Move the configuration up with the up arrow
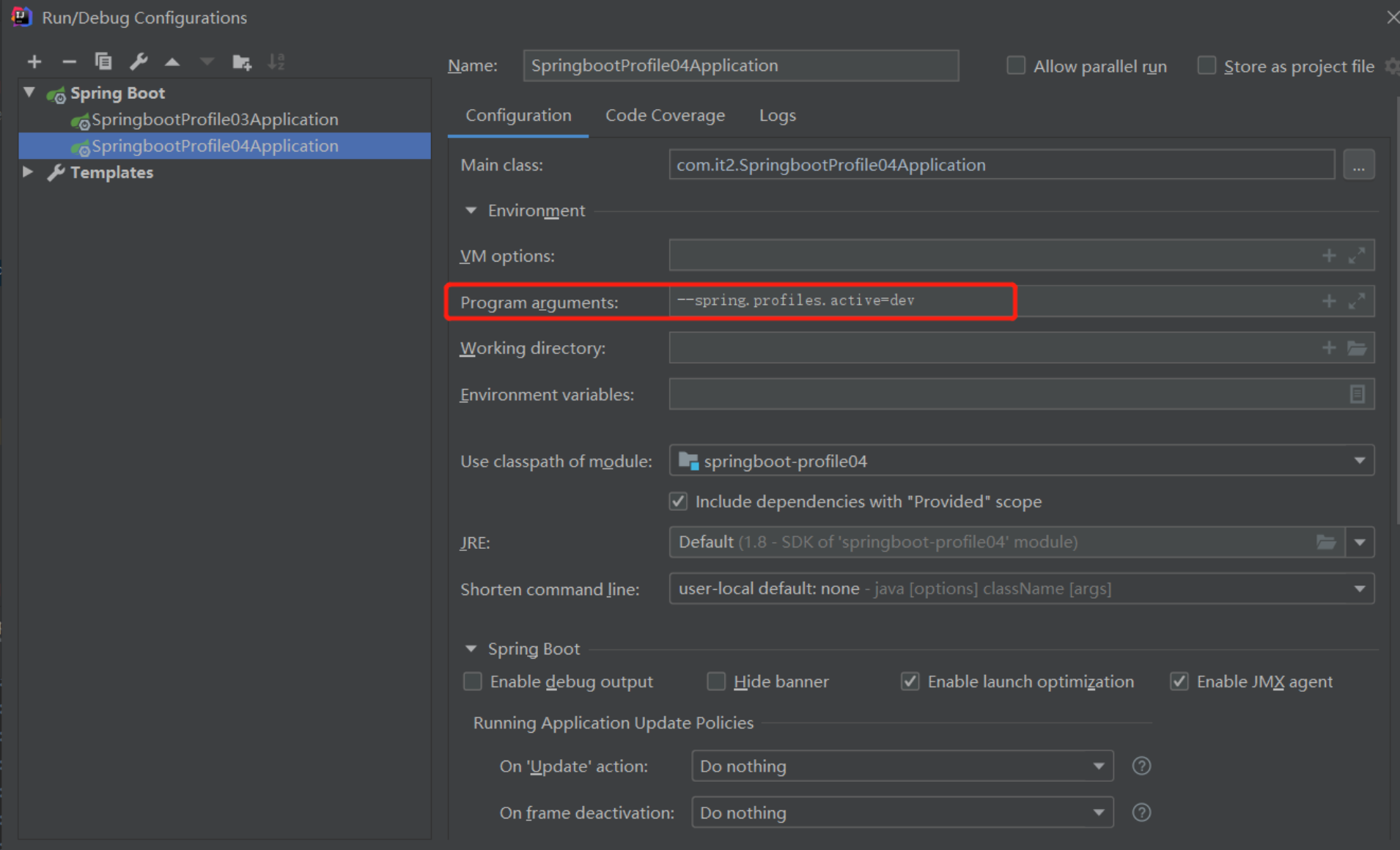The width and height of the screenshot is (1400, 850). click(172, 62)
